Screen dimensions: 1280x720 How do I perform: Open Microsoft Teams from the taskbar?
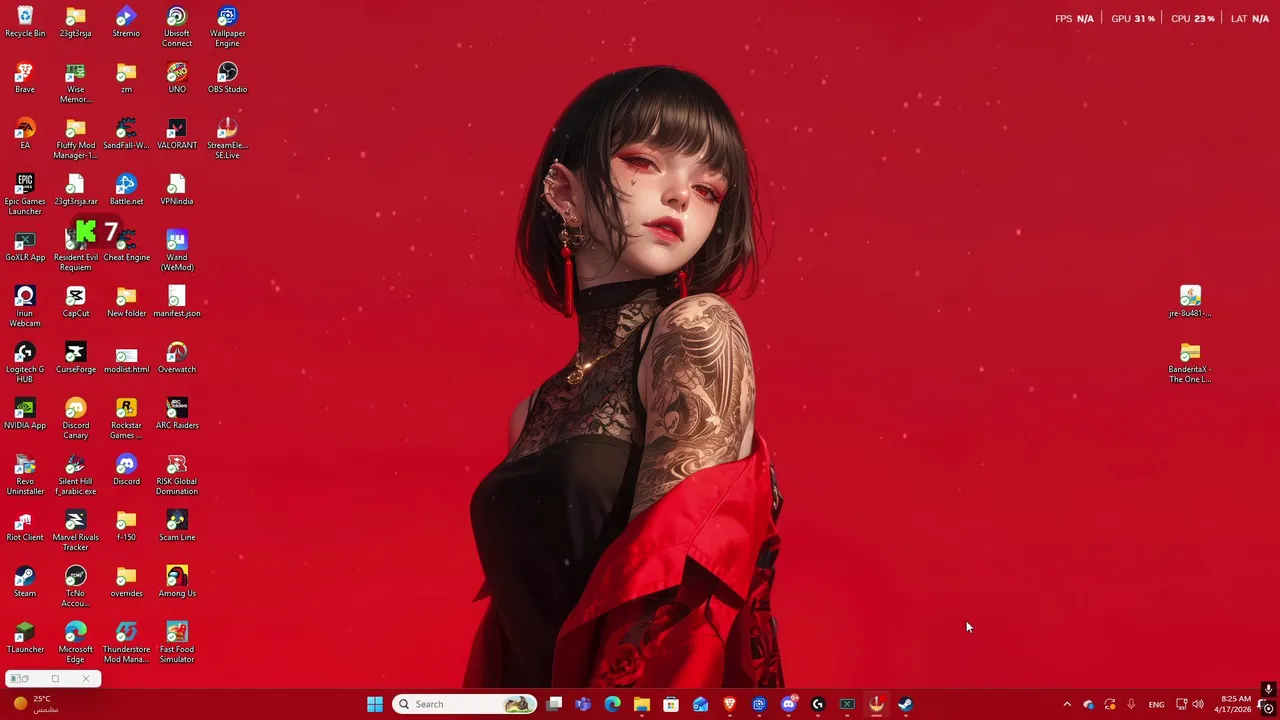click(x=583, y=704)
